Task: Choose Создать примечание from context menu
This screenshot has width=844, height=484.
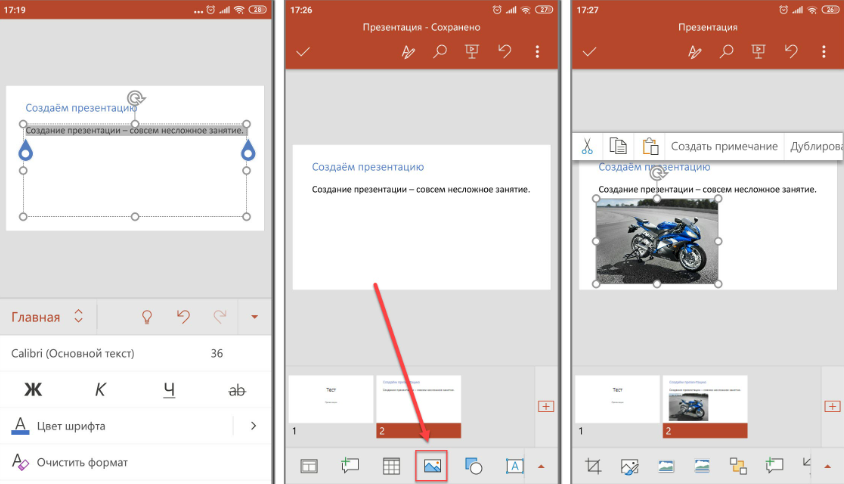Action: point(724,146)
